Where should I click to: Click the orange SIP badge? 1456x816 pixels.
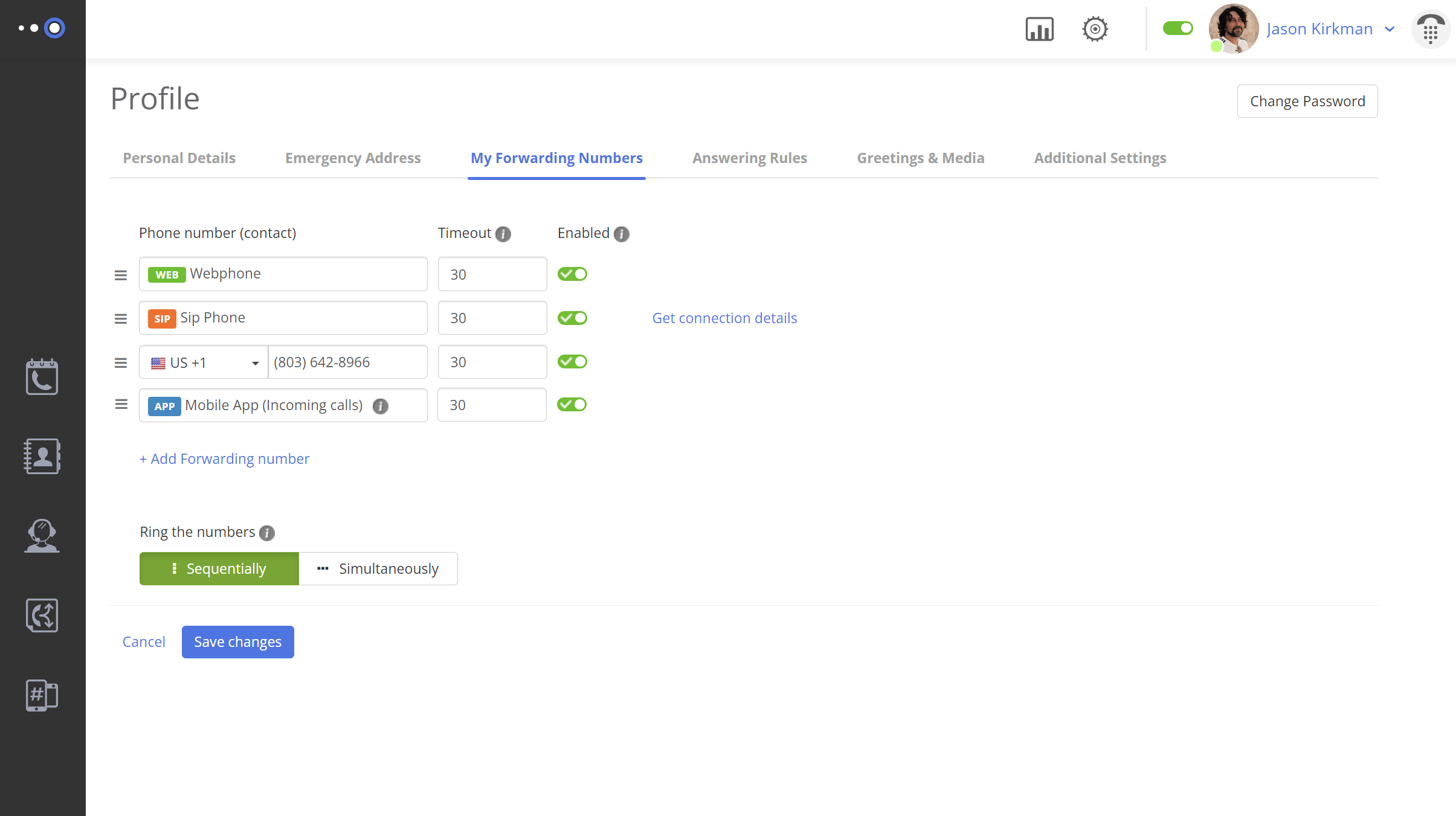[x=162, y=318]
